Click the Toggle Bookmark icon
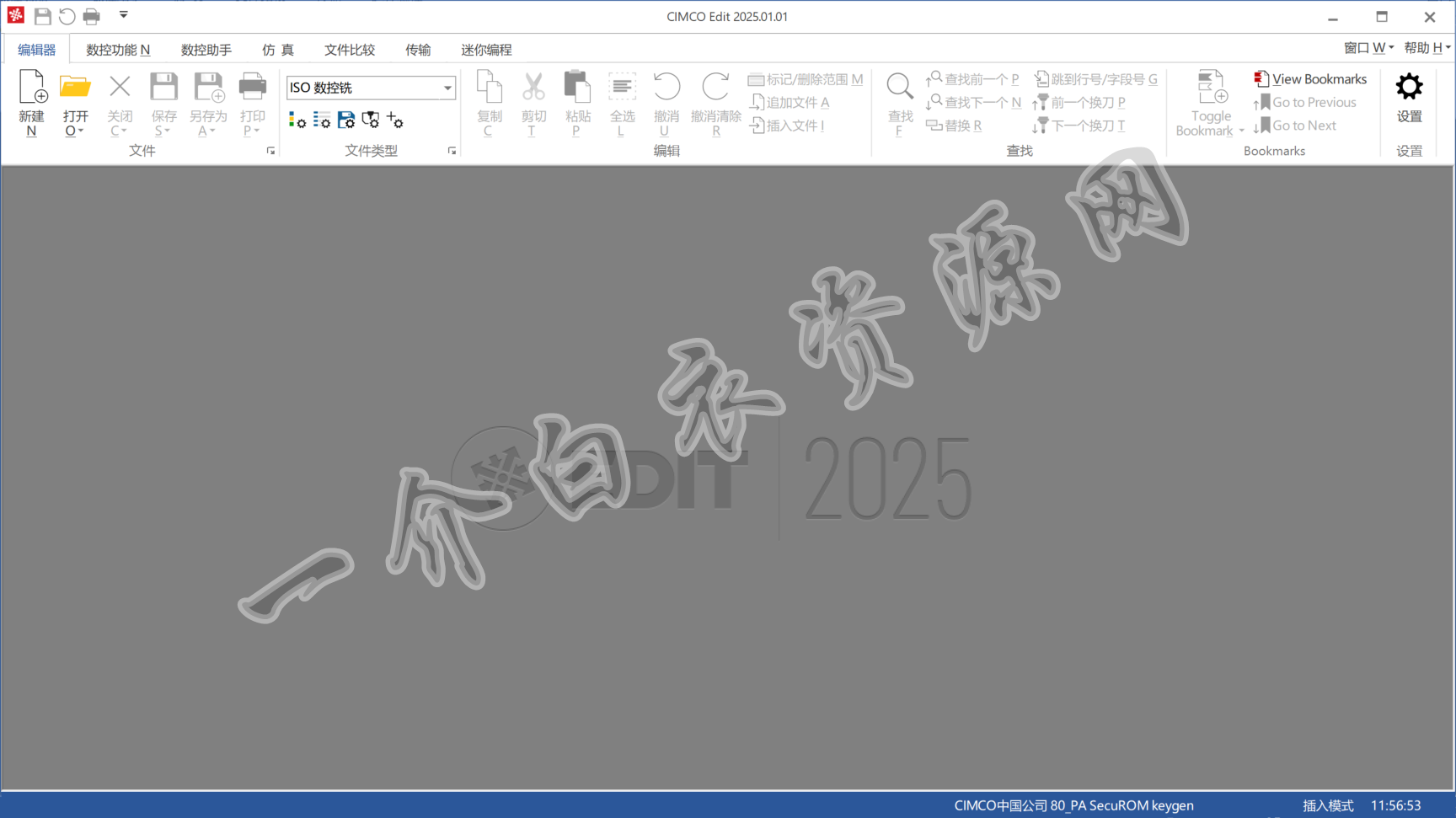Image resolution: width=1456 pixels, height=818 pixels. [x=1211, y=88]
